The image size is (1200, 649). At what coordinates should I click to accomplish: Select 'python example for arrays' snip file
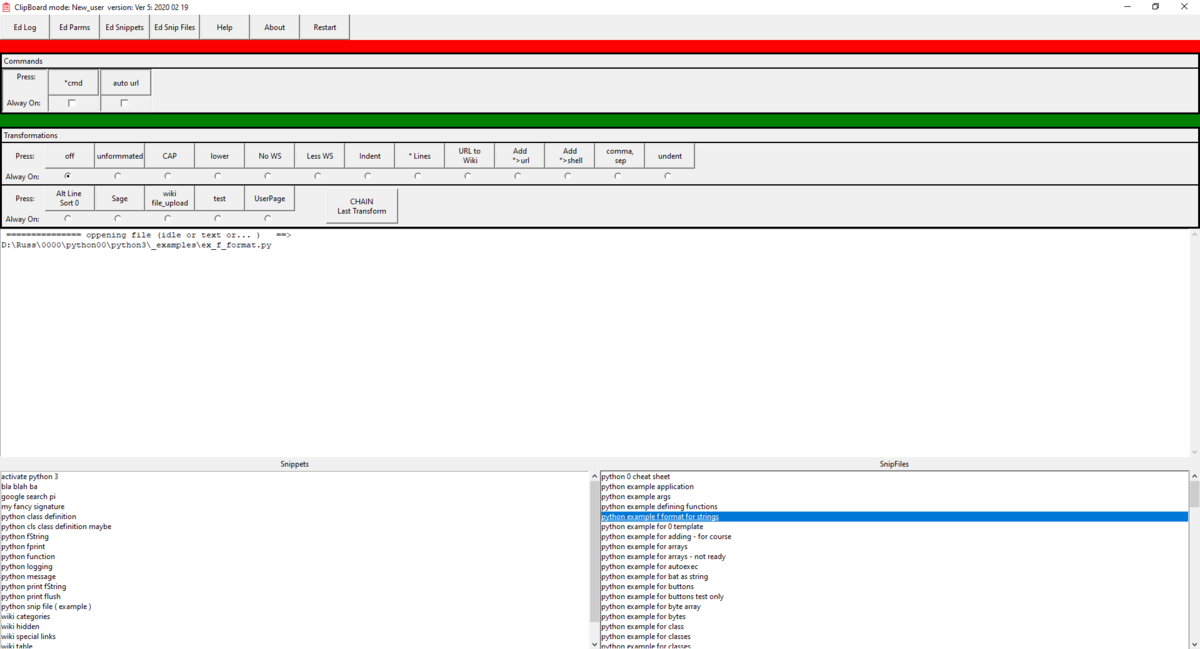coord(644,547)
